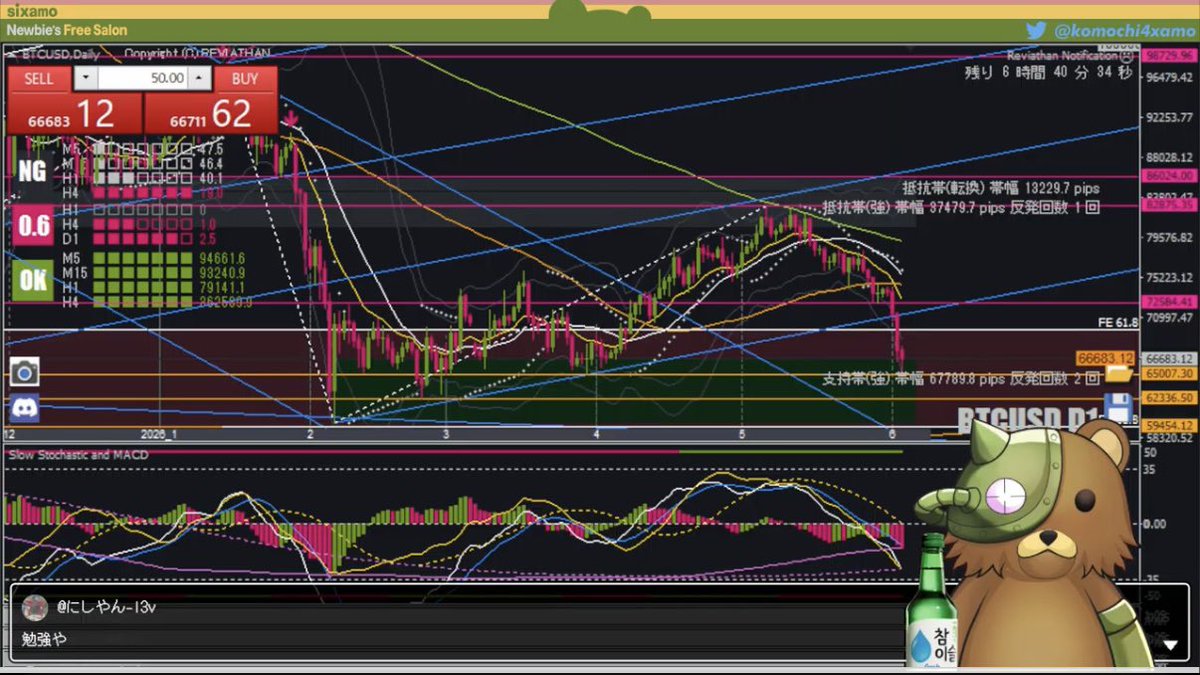Click the yellow folder load icon
Screen dimensions: 1200x675
(1118, 373)
